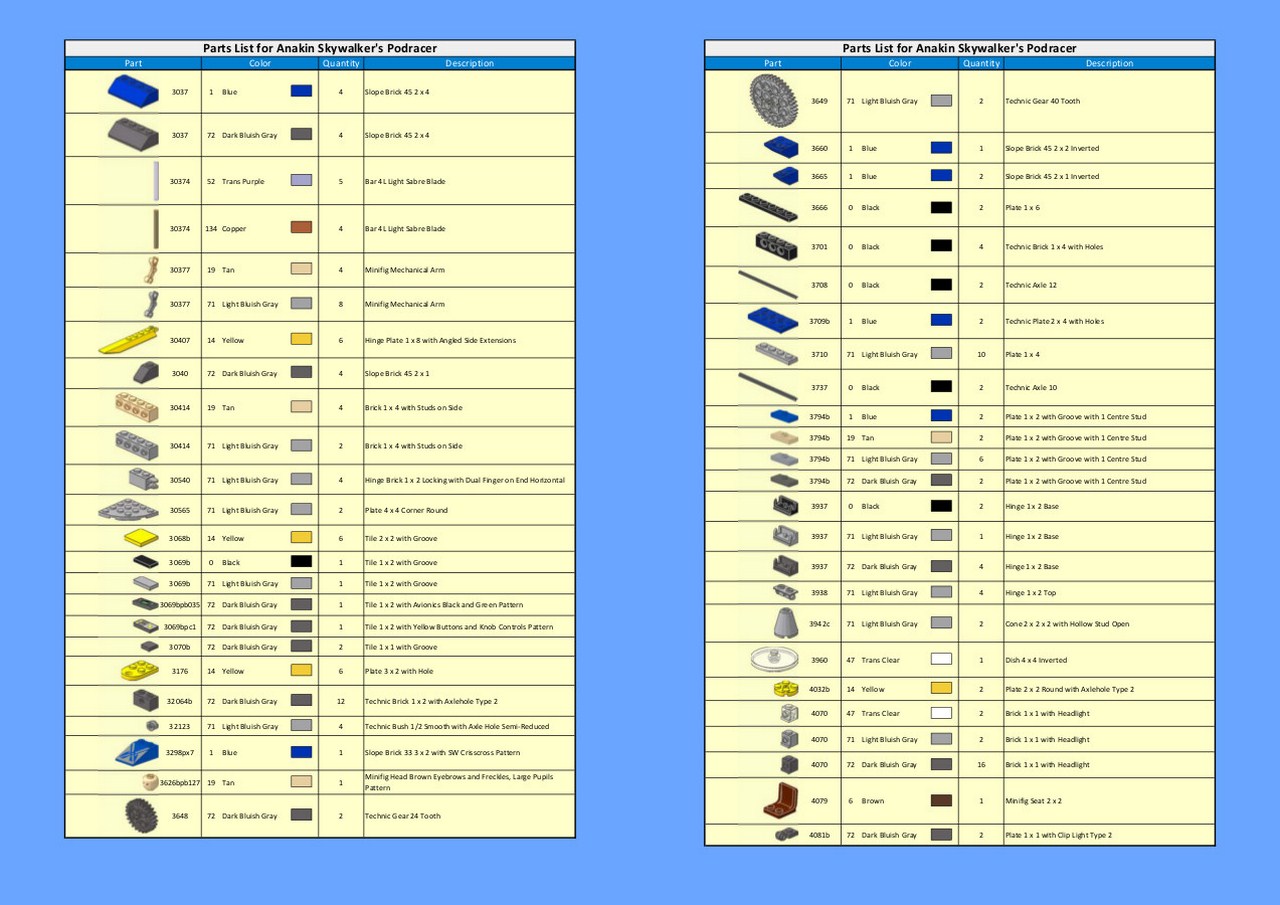
Task: Click the 3040 slope brick image
Action: click(147, 373)
